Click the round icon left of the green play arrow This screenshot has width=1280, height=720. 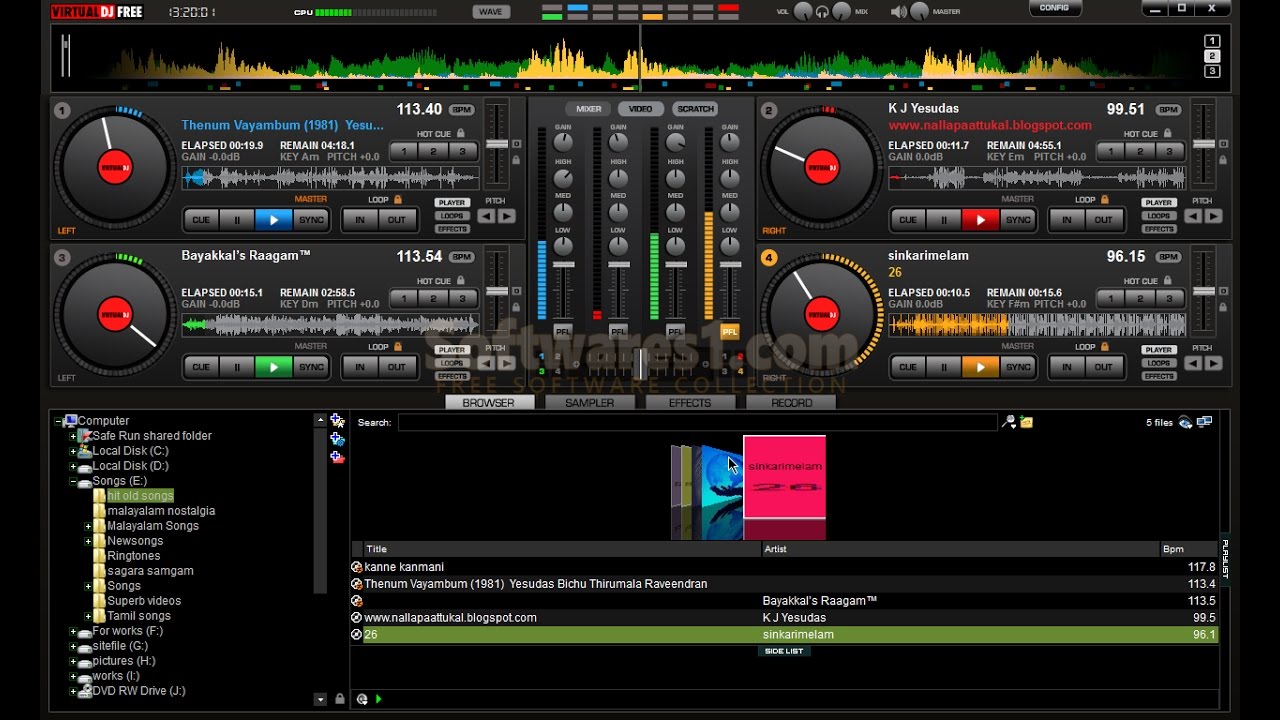[x=362, y=699]
